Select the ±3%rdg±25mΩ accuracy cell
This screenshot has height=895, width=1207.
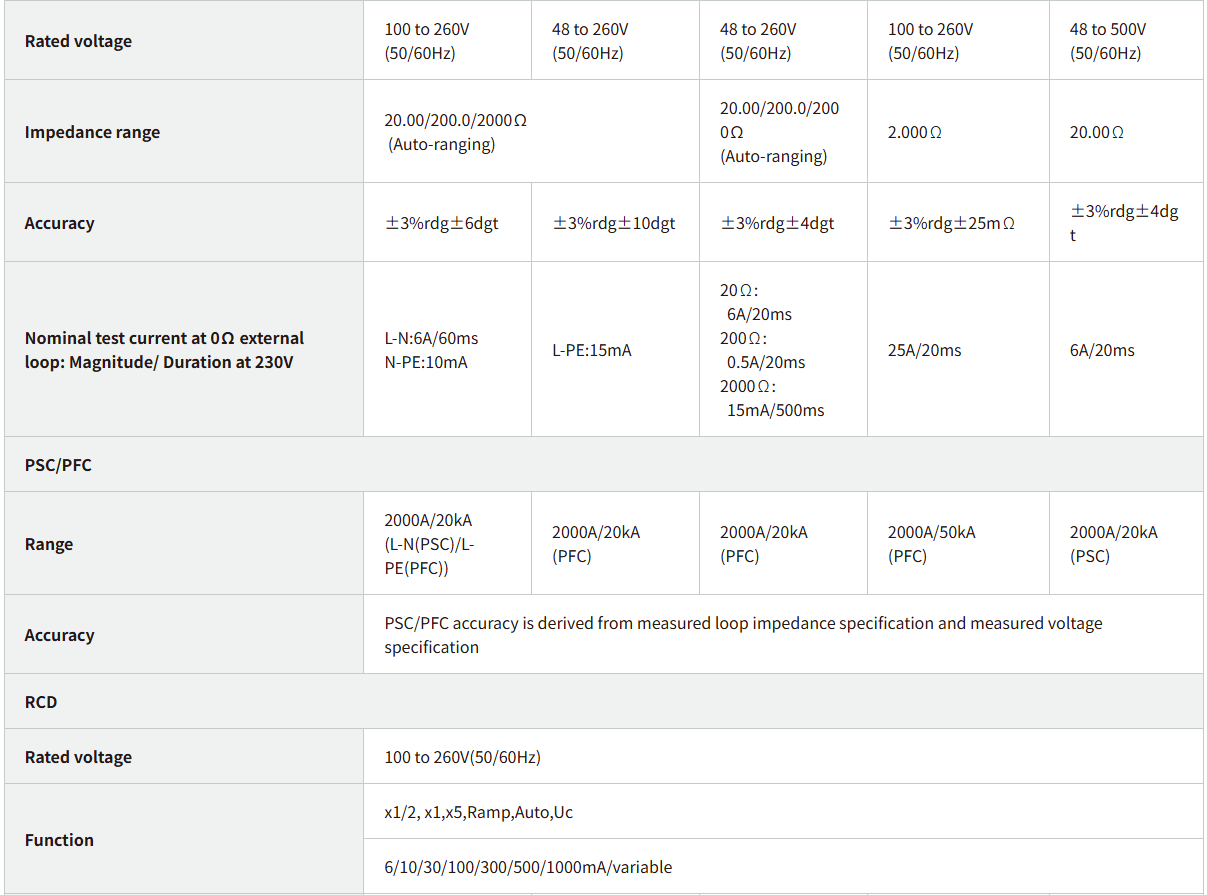[x=951, y=223]
